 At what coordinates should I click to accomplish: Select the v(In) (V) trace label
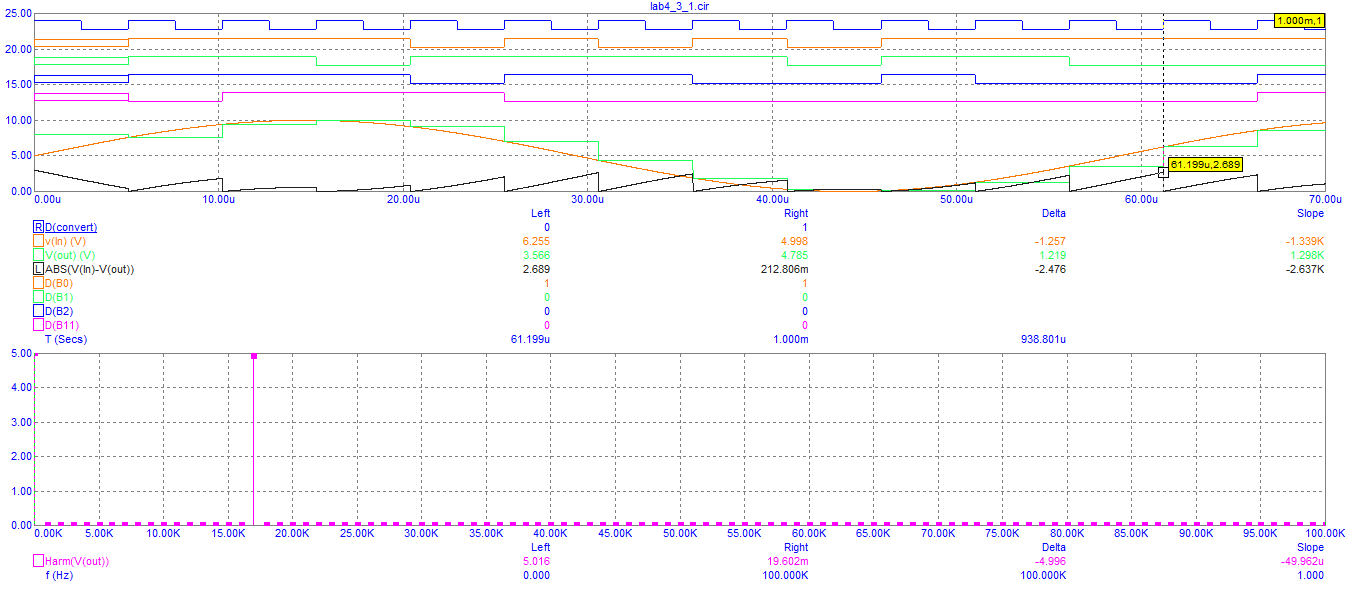pos(66,241)
